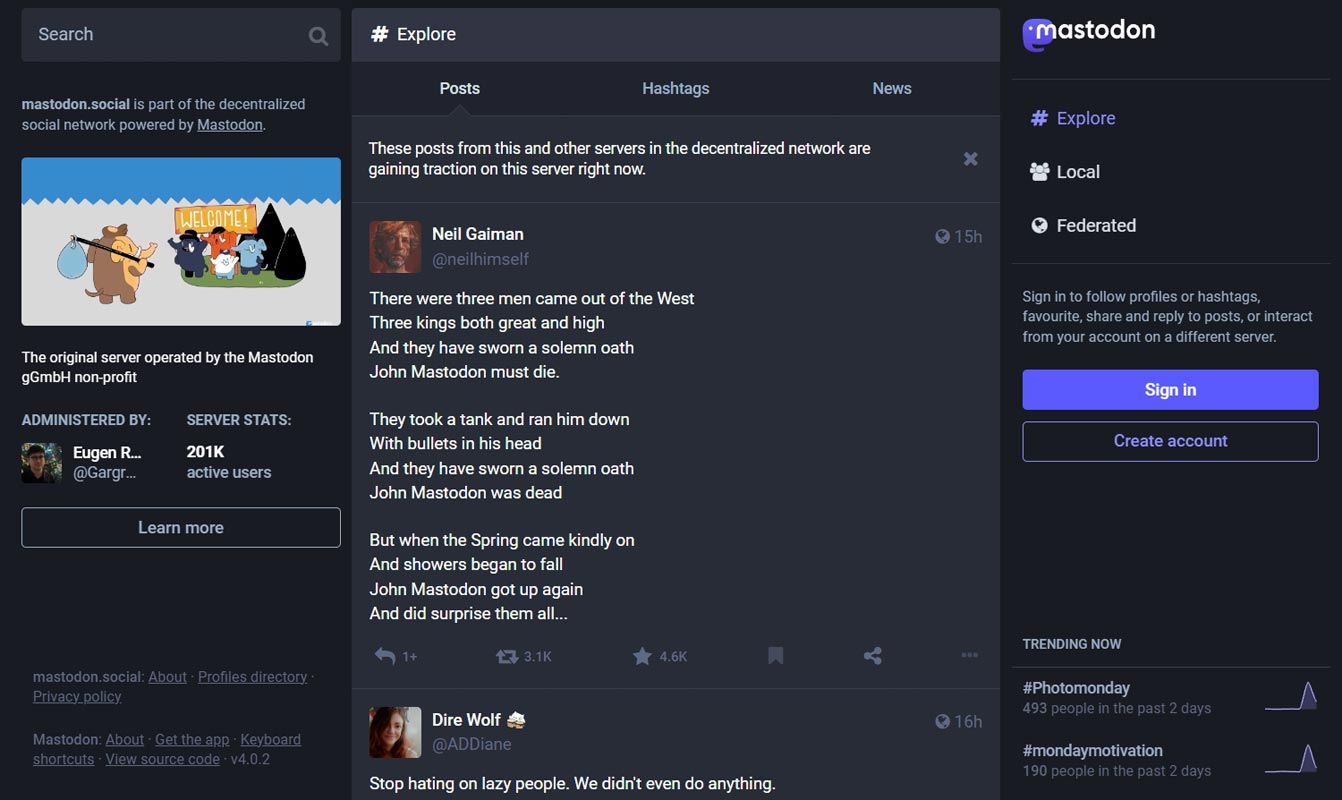The image size is (1342, 800).
Task: Open Dire Wolf's avatar
Action: tap(395, 732)
